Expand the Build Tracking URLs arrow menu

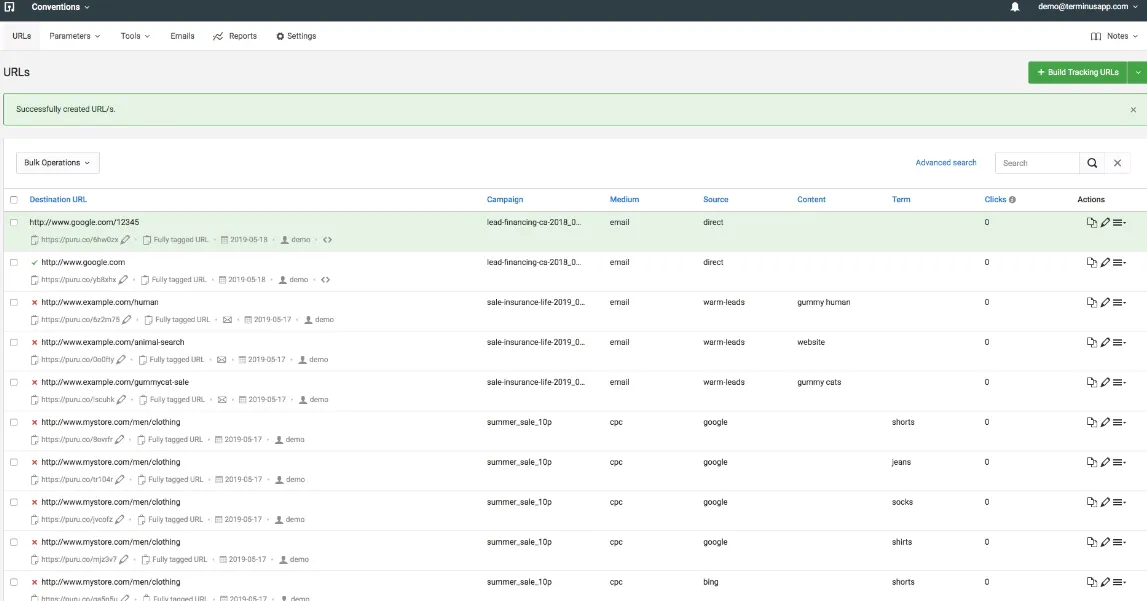pyautogui.click(x=1137, y=72)
